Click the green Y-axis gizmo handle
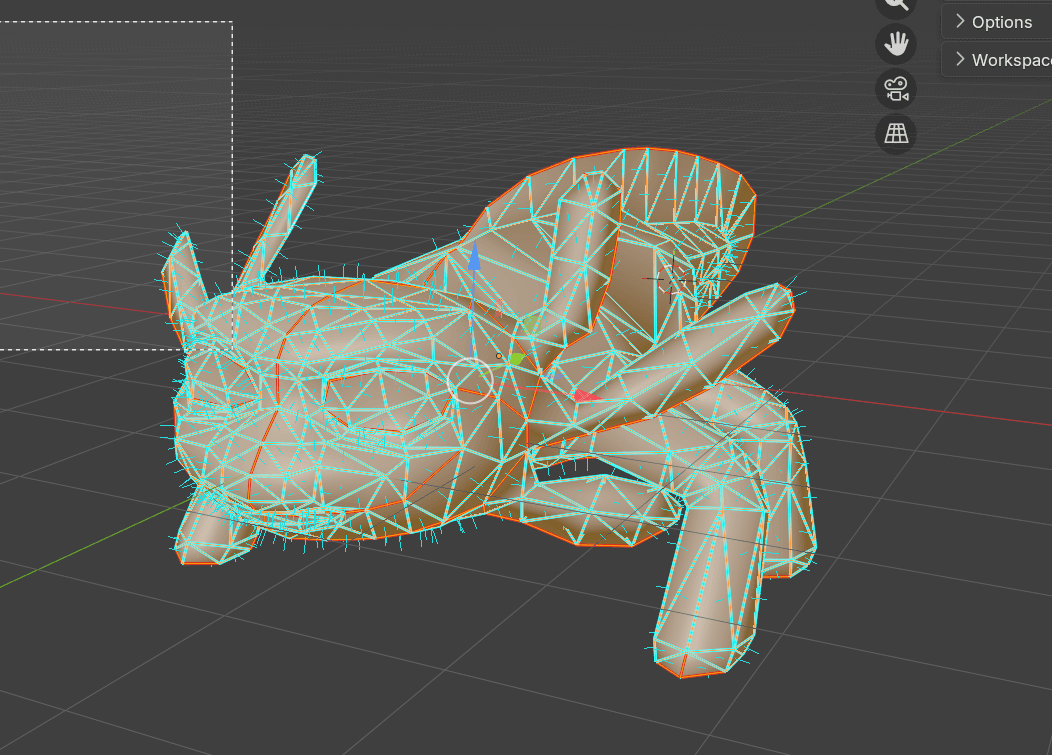Screen dimensions: 1052x755 (517, 358)
